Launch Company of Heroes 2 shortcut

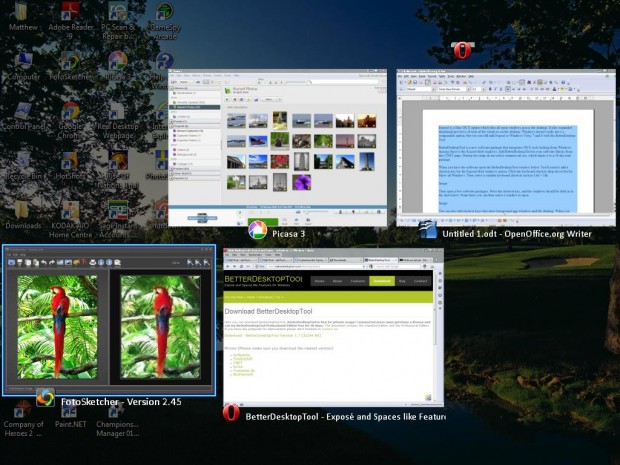pyautogui.click(x=23, y=419)
